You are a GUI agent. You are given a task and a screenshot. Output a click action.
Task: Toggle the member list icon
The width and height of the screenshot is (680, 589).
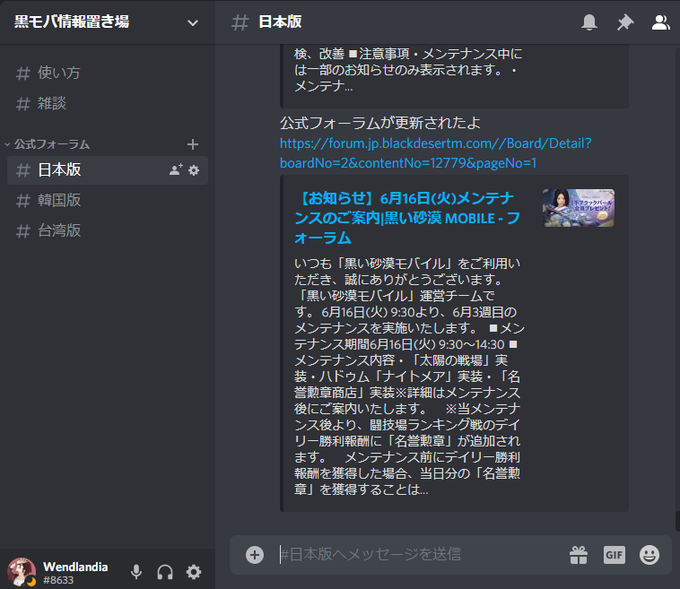(x=660, y=22)
